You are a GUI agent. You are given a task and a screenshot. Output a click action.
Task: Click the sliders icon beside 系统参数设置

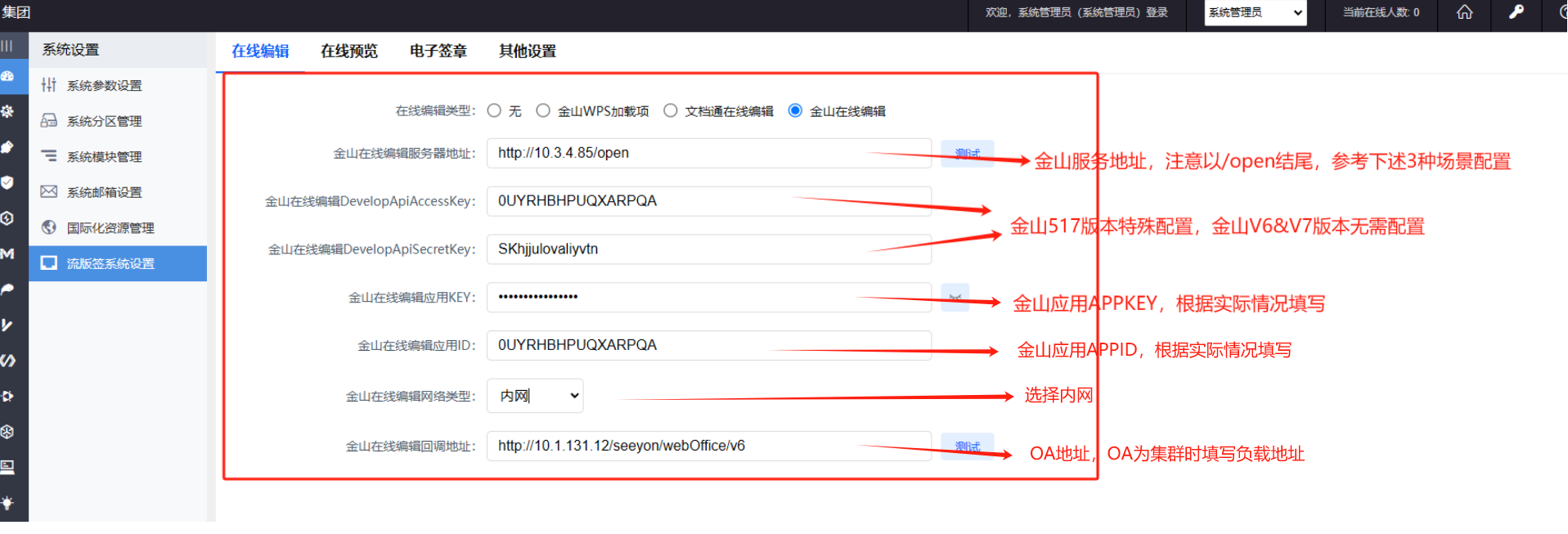click(49, 85)
